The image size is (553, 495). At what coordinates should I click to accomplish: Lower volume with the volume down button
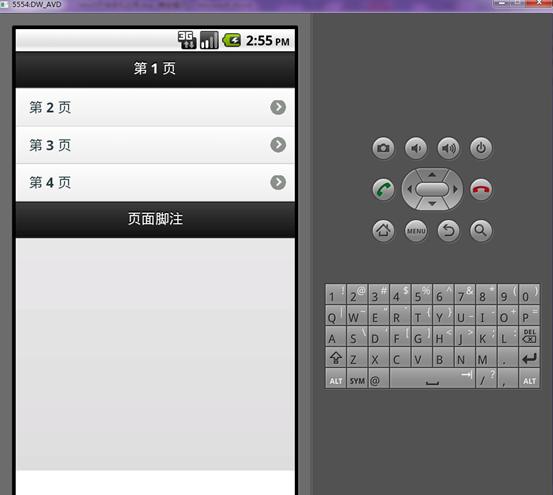pos(416,148)
